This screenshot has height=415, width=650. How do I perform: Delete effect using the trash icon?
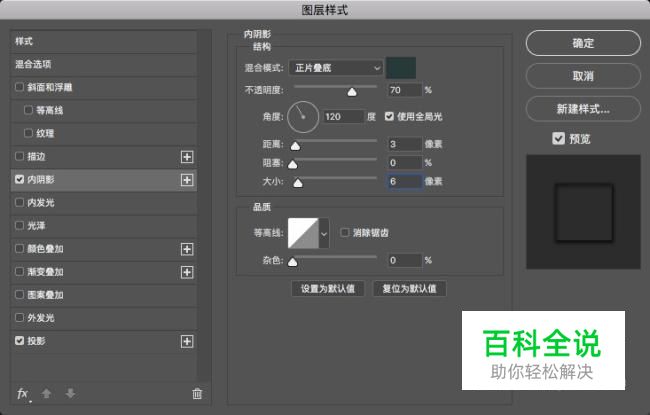point(197,393)
